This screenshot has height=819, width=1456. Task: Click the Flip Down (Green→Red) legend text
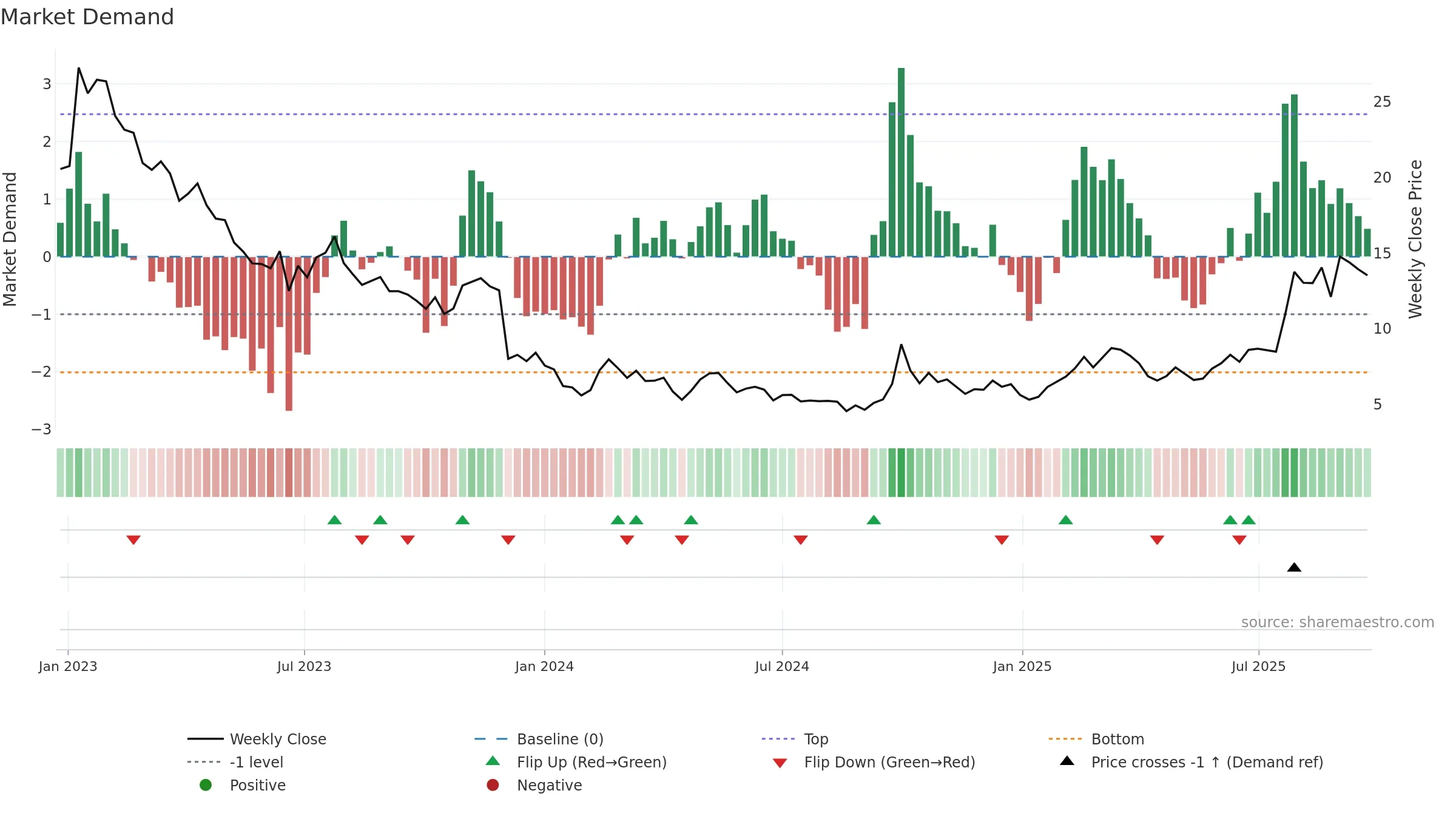(889, 762)
